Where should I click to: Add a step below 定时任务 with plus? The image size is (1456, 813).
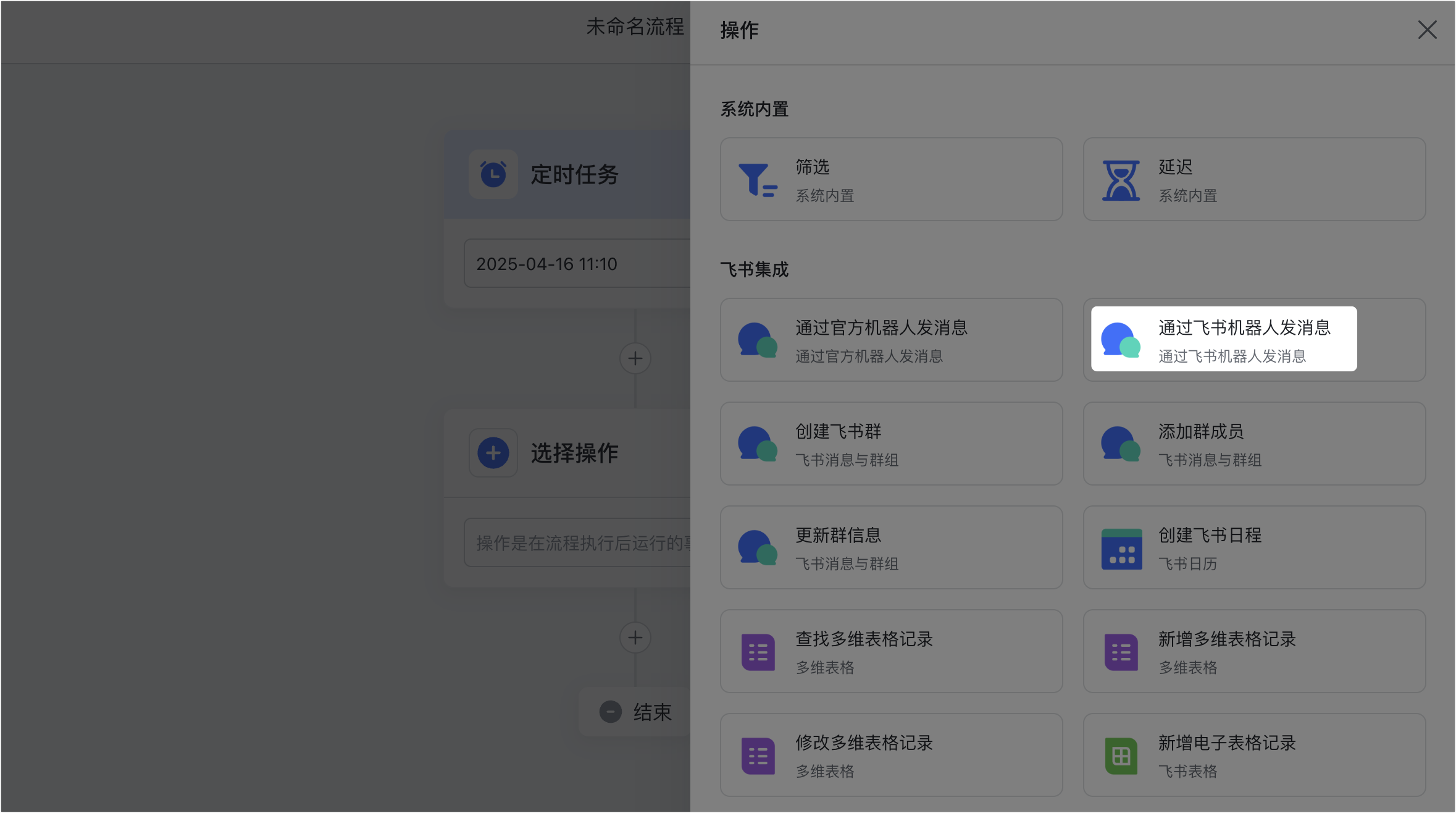click(x=635, y=358)
